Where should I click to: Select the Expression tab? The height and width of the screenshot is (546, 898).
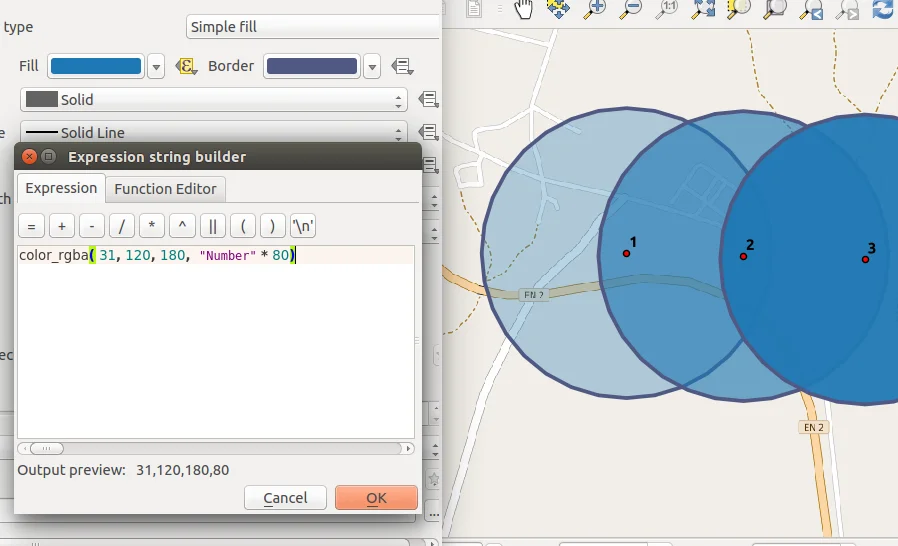[x=61, y=188]
